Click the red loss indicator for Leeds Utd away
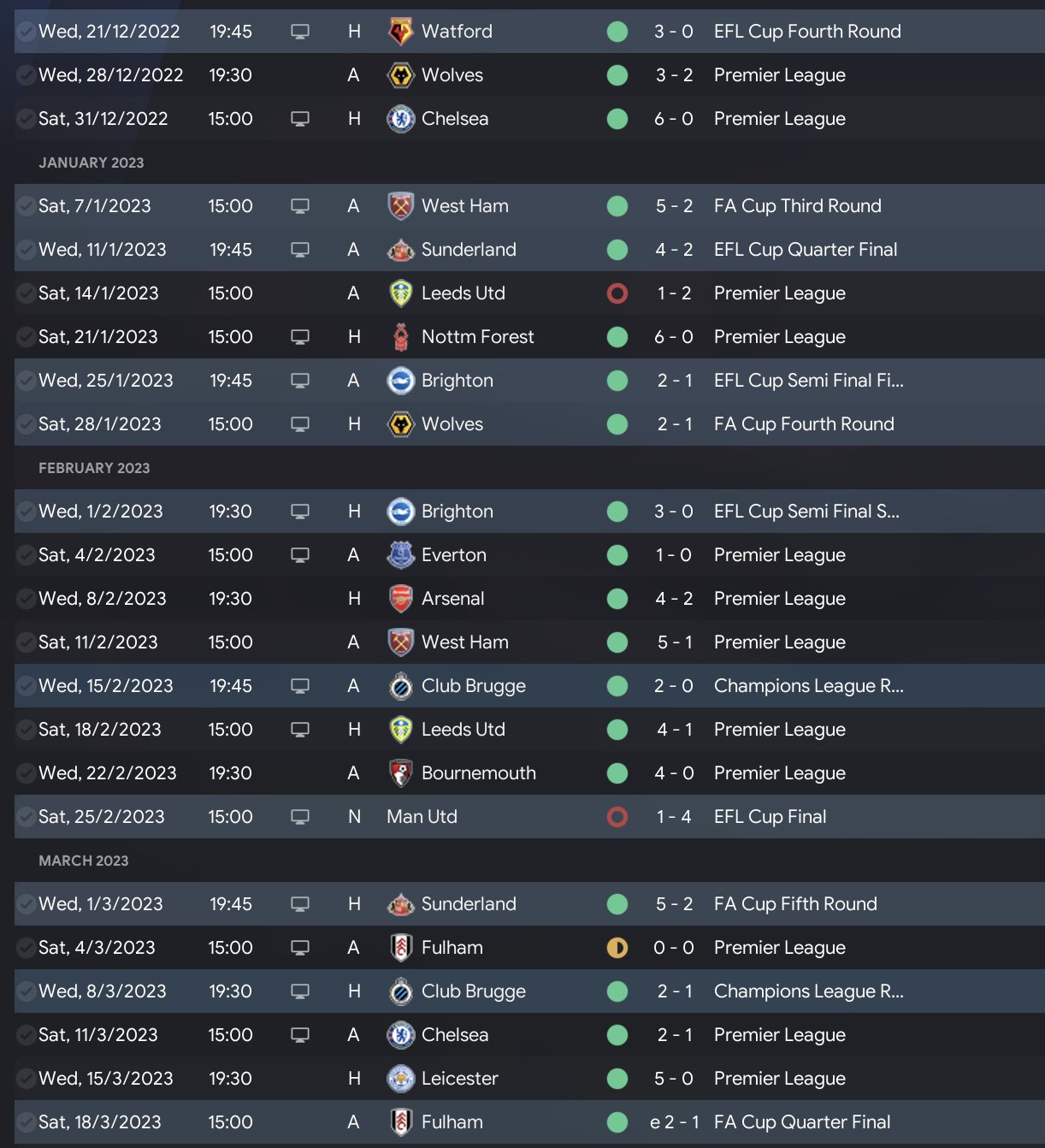 (617, 293)
